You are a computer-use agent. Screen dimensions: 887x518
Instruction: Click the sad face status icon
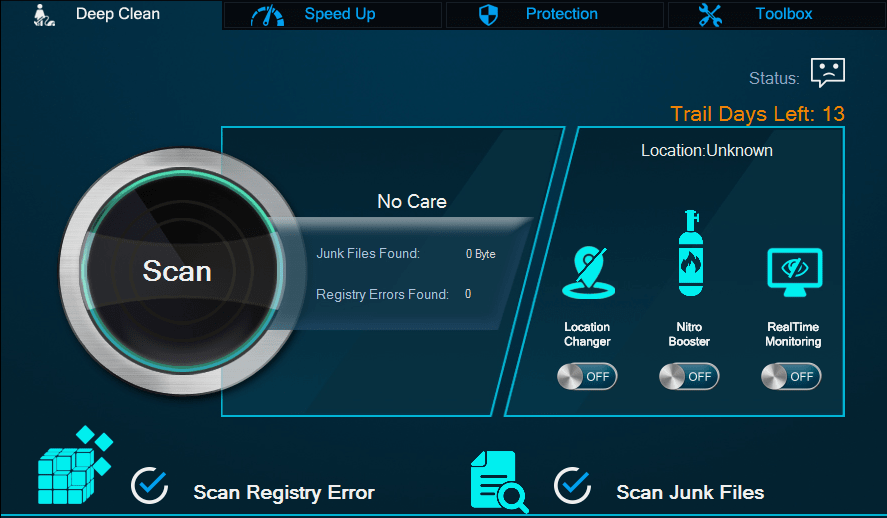(x=828, y=72)
